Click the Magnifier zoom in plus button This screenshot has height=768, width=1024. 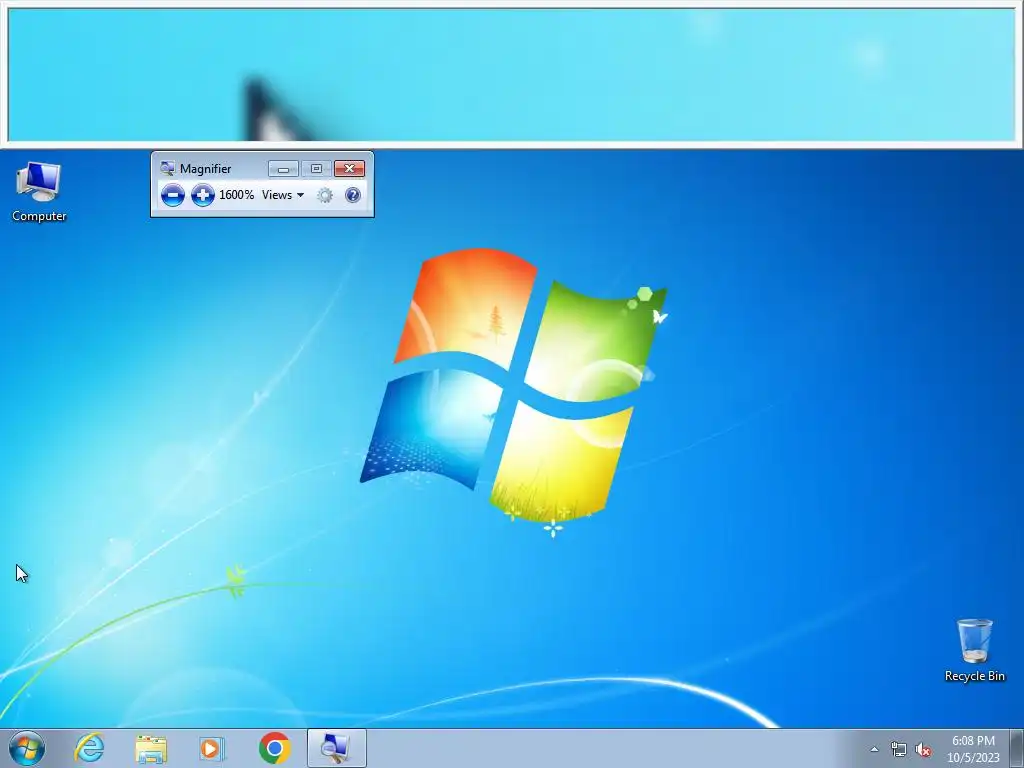203,195
